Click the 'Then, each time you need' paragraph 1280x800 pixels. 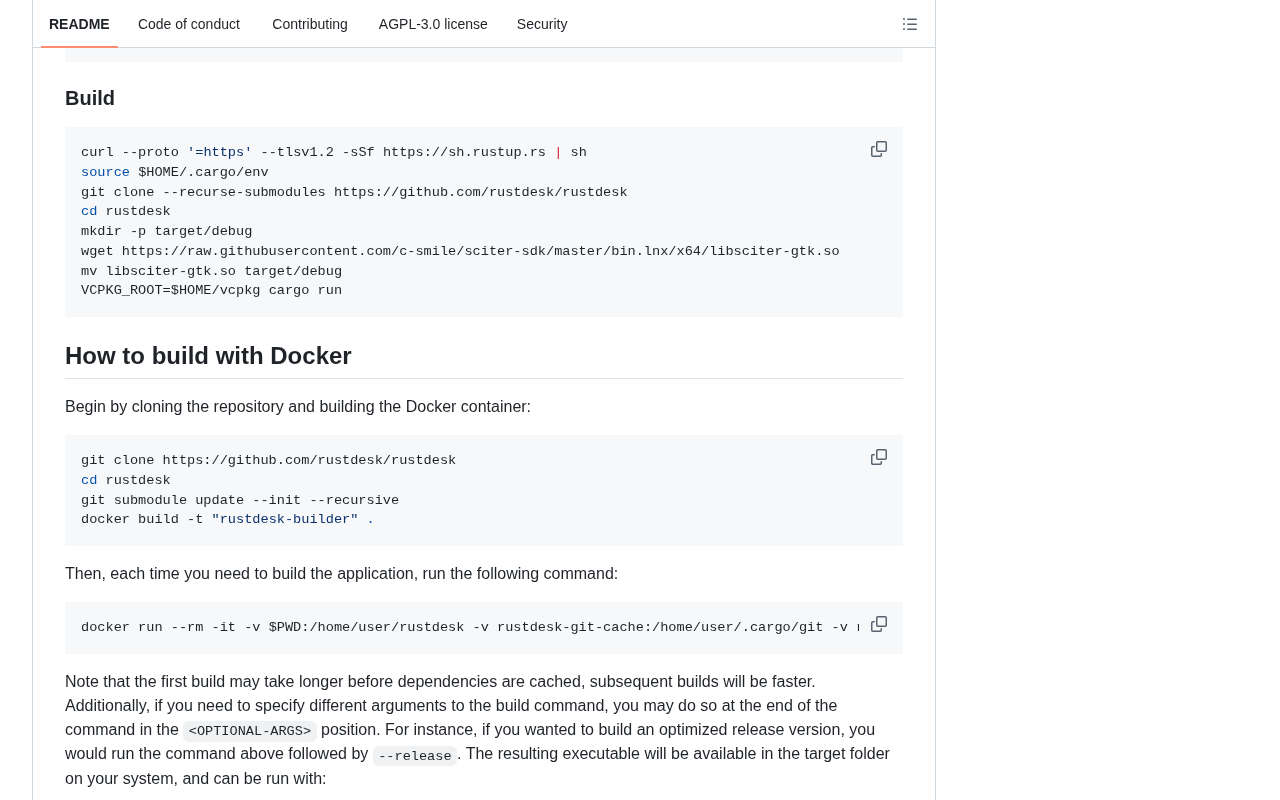tap(341, 574)
